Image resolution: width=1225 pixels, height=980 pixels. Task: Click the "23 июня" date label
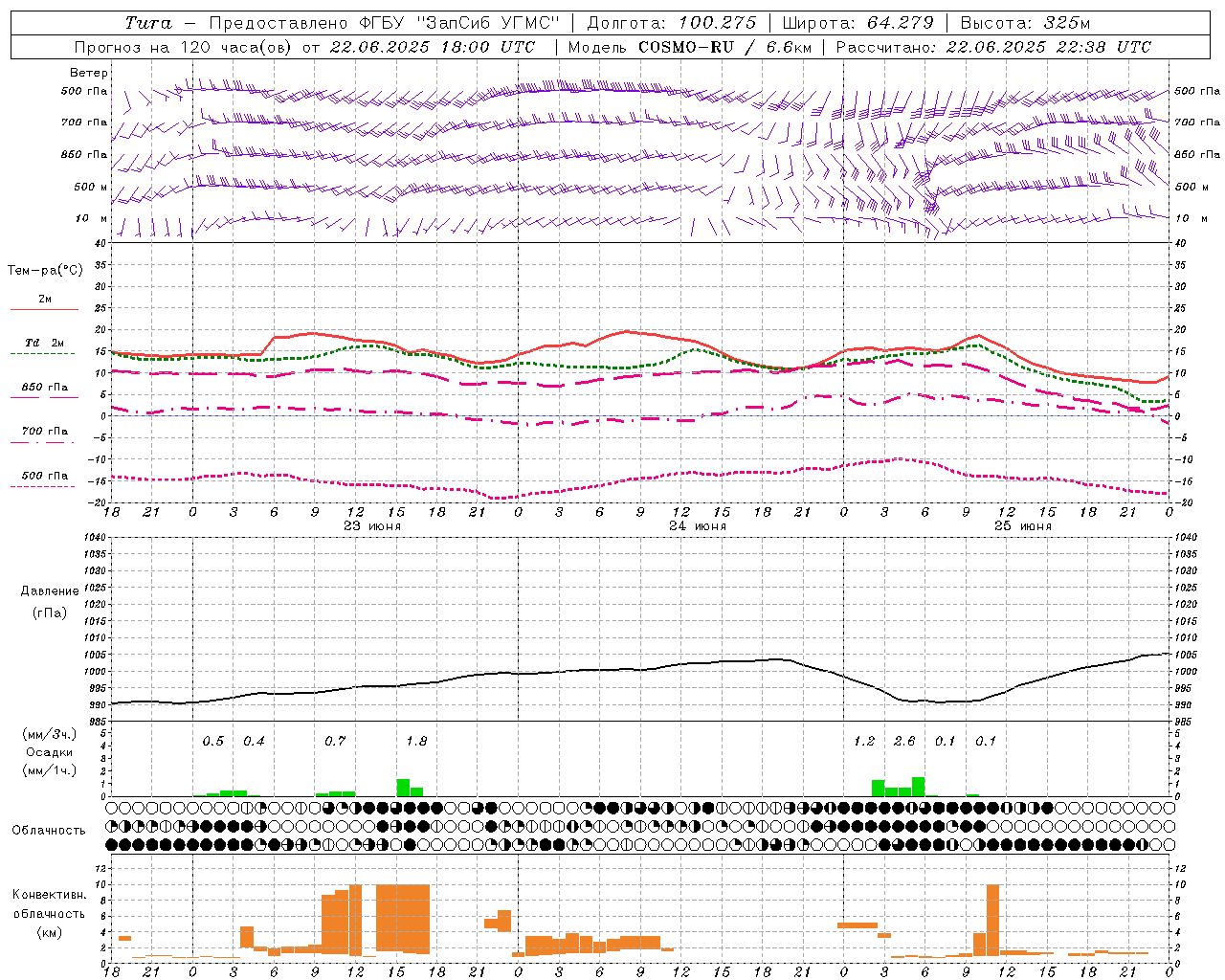click(371, 526)
